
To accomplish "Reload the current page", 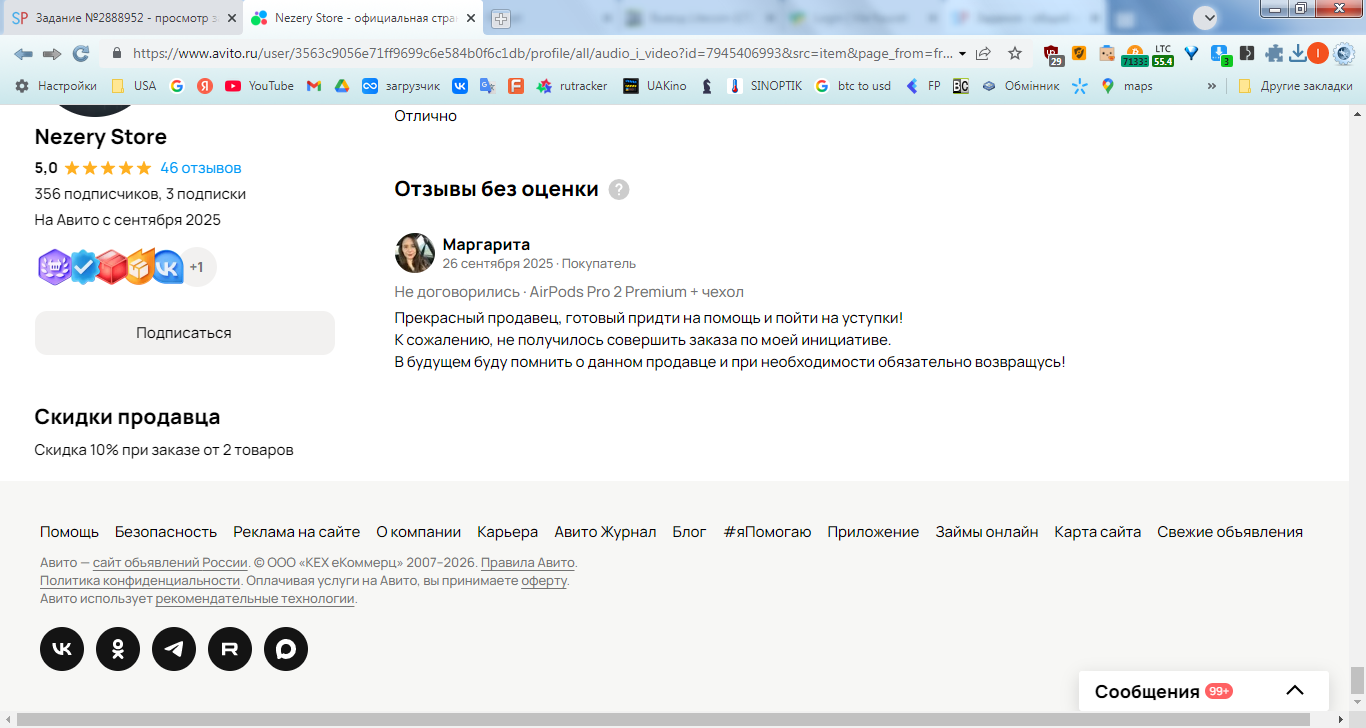I will pyautogui.click(x=81, y=53).
